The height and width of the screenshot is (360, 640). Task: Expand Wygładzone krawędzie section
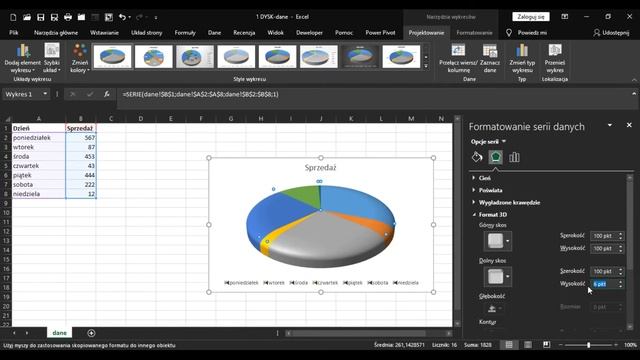[x=509, y=202]
